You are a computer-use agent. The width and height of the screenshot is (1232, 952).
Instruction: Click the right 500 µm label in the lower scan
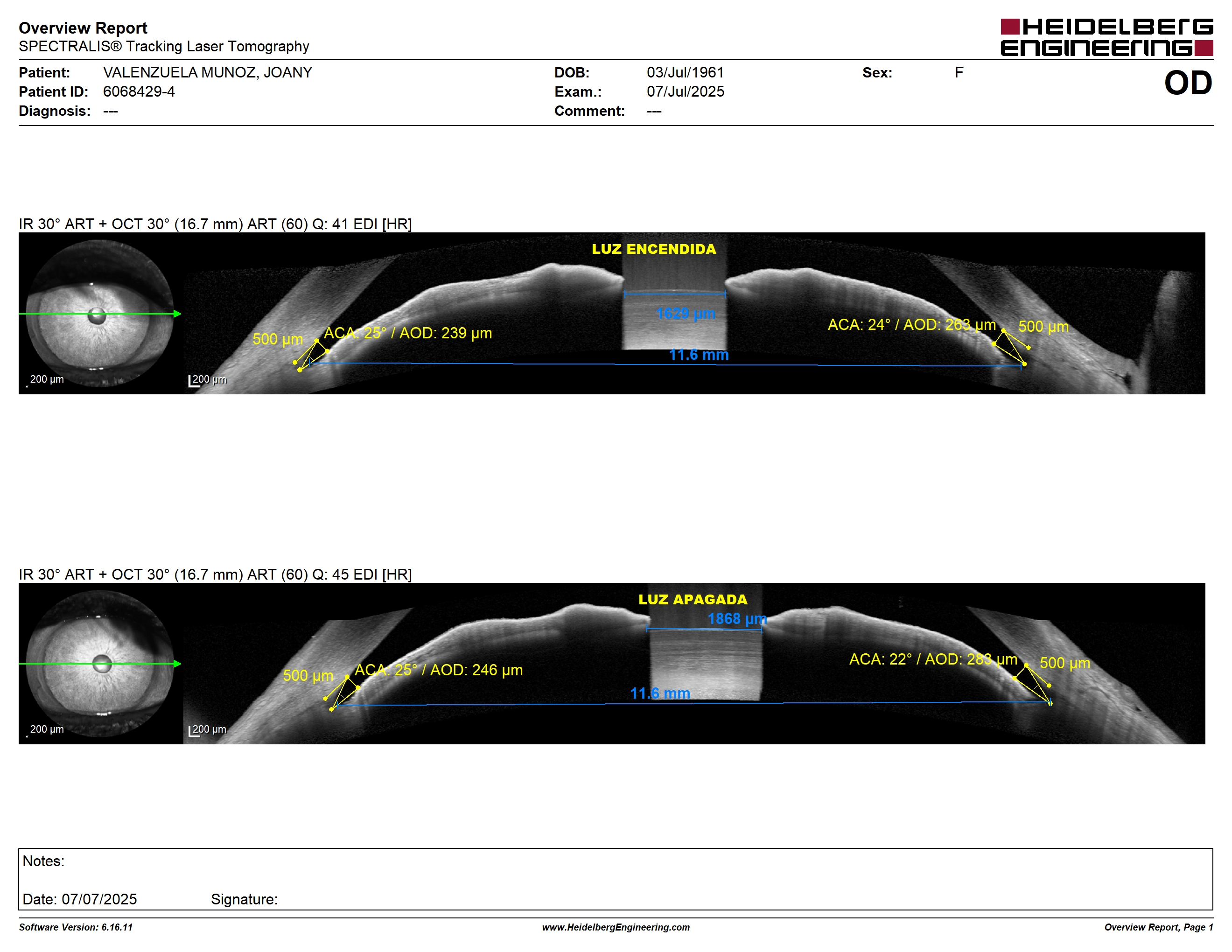coord(1065,663)
